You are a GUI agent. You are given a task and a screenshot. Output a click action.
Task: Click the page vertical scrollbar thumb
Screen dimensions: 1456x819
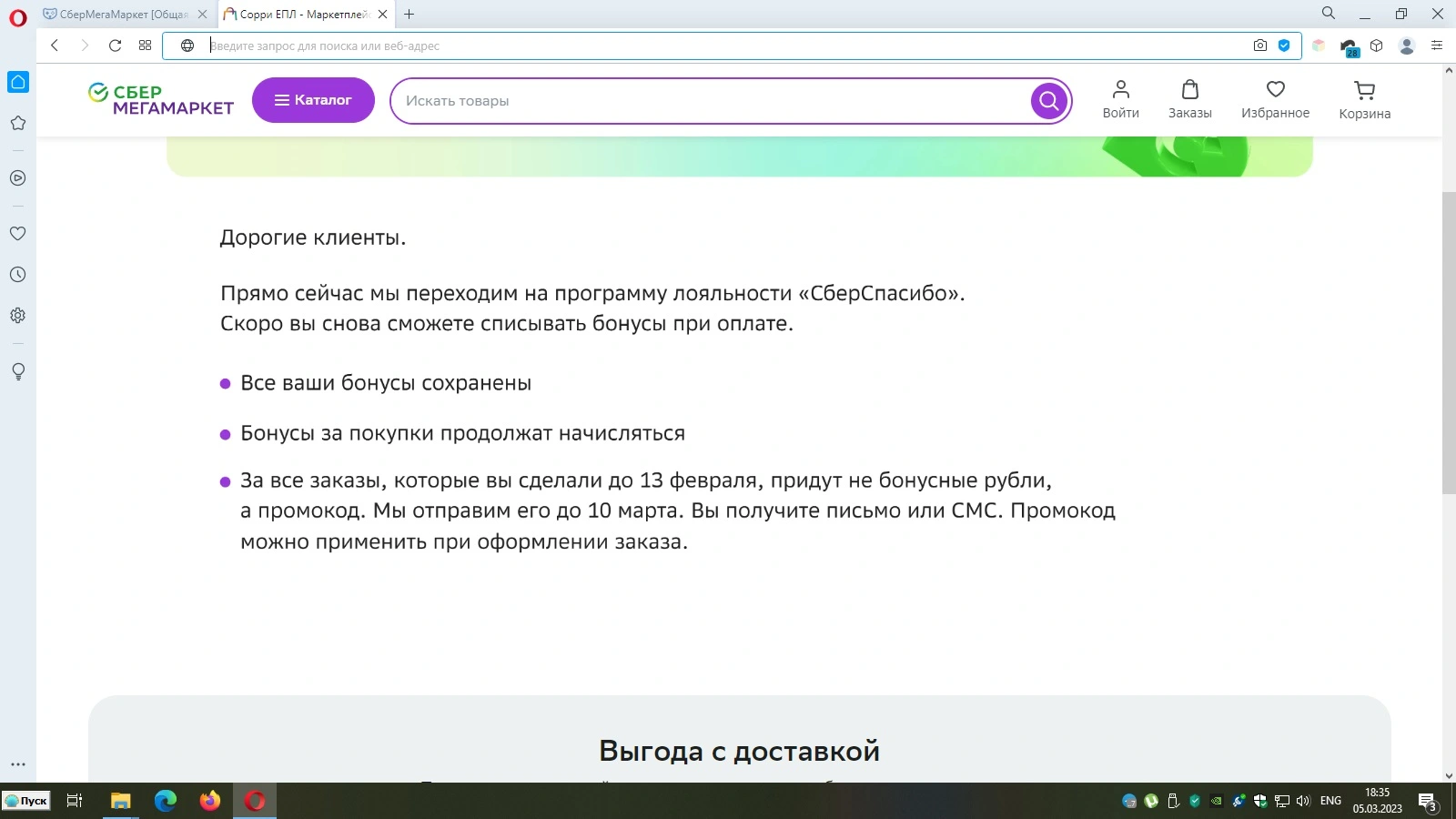coord(1449,343)
